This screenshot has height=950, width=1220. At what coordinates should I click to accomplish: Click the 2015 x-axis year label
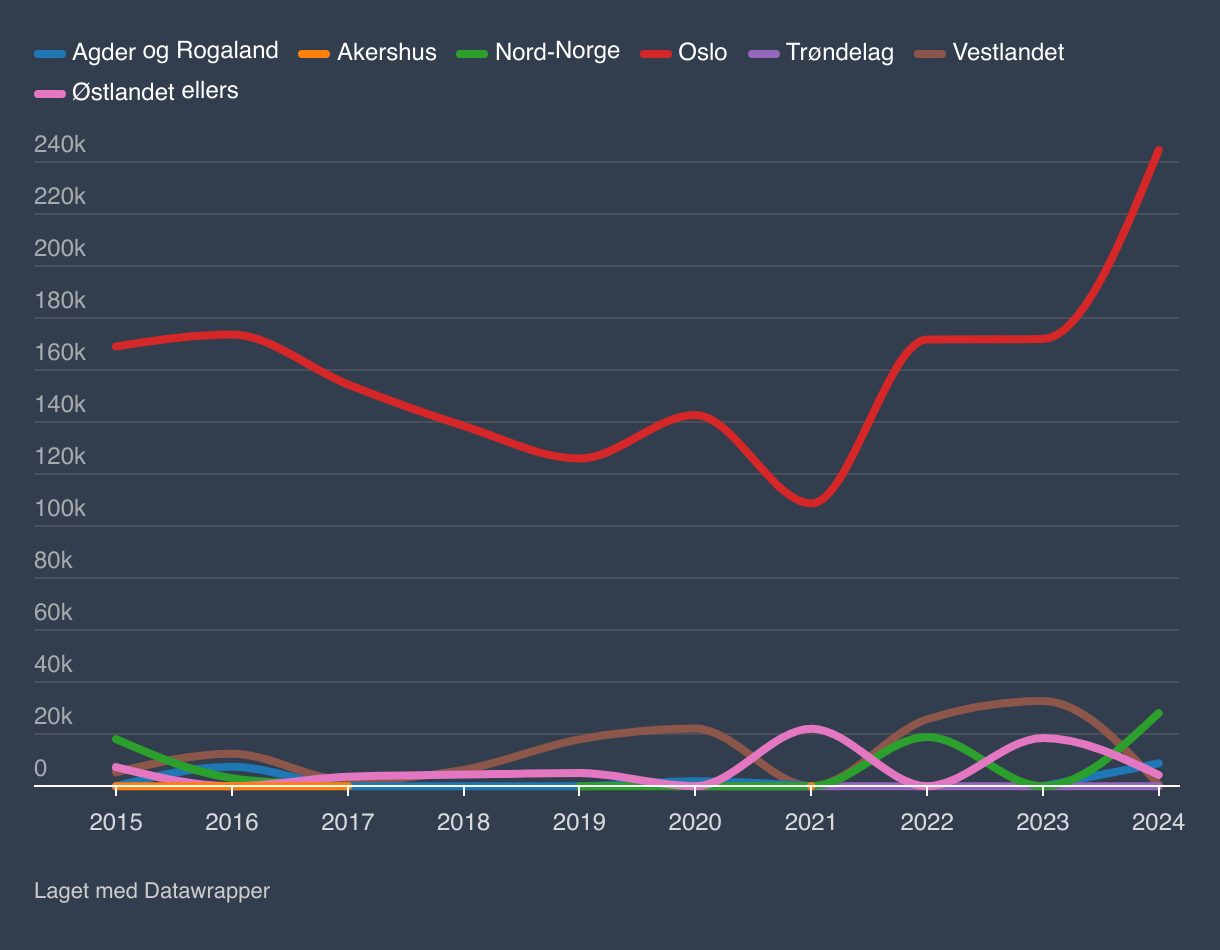point(116,822)
